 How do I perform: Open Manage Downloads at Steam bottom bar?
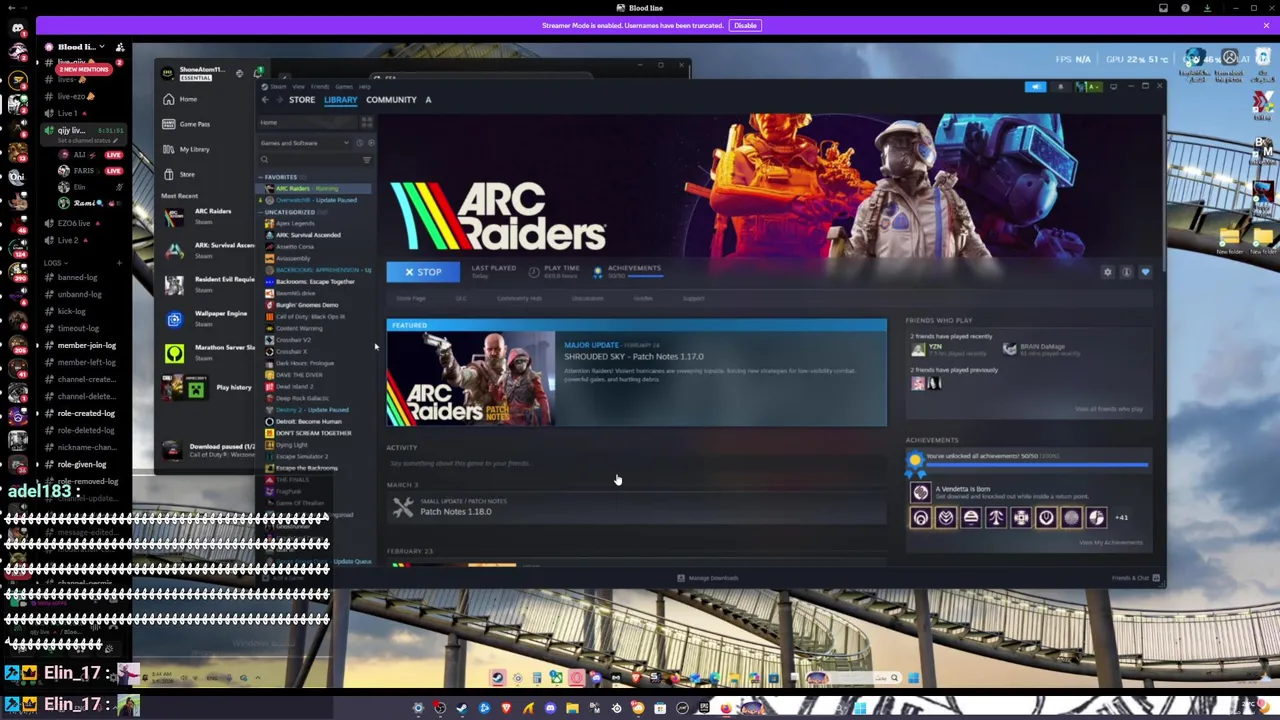(707, 578)
